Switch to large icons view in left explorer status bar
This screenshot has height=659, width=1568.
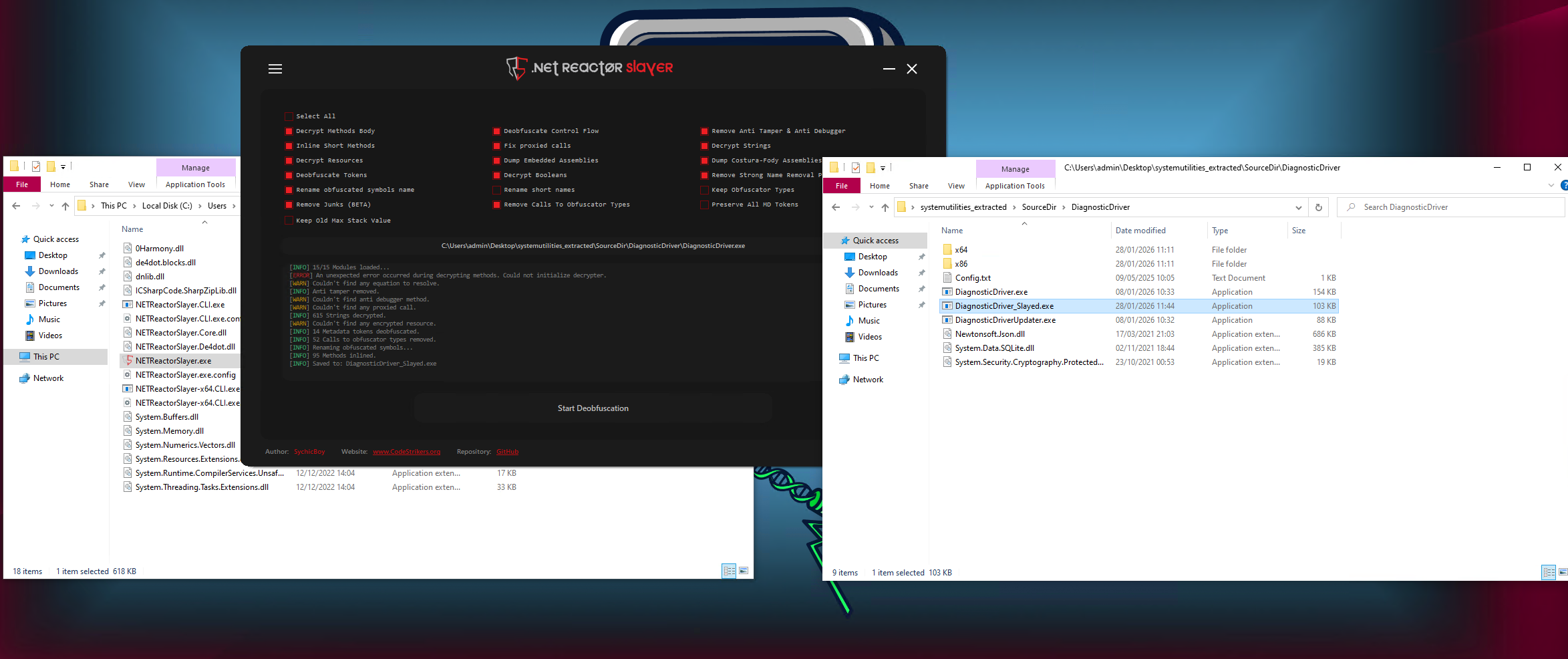point(744,571)
